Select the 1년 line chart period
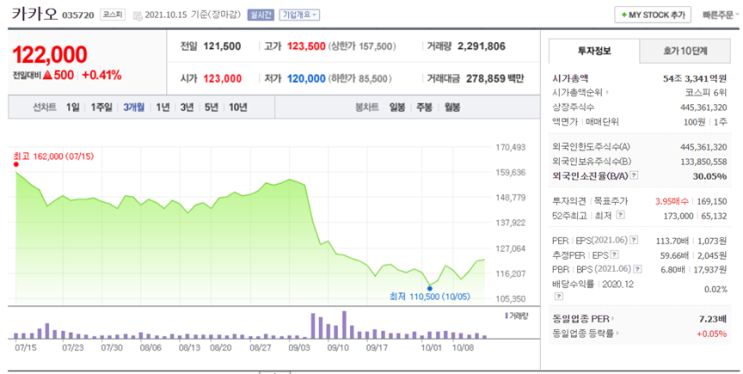Screen dimensions: 743x374 pyautogui.click(x=163, y=108)
